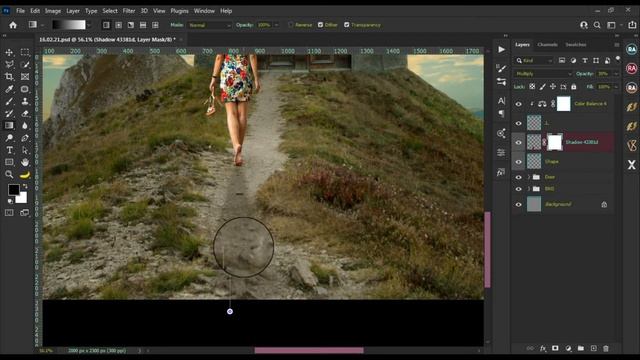Open the Search icon in top bar
640x360 pixels.
tap(597, 25)
